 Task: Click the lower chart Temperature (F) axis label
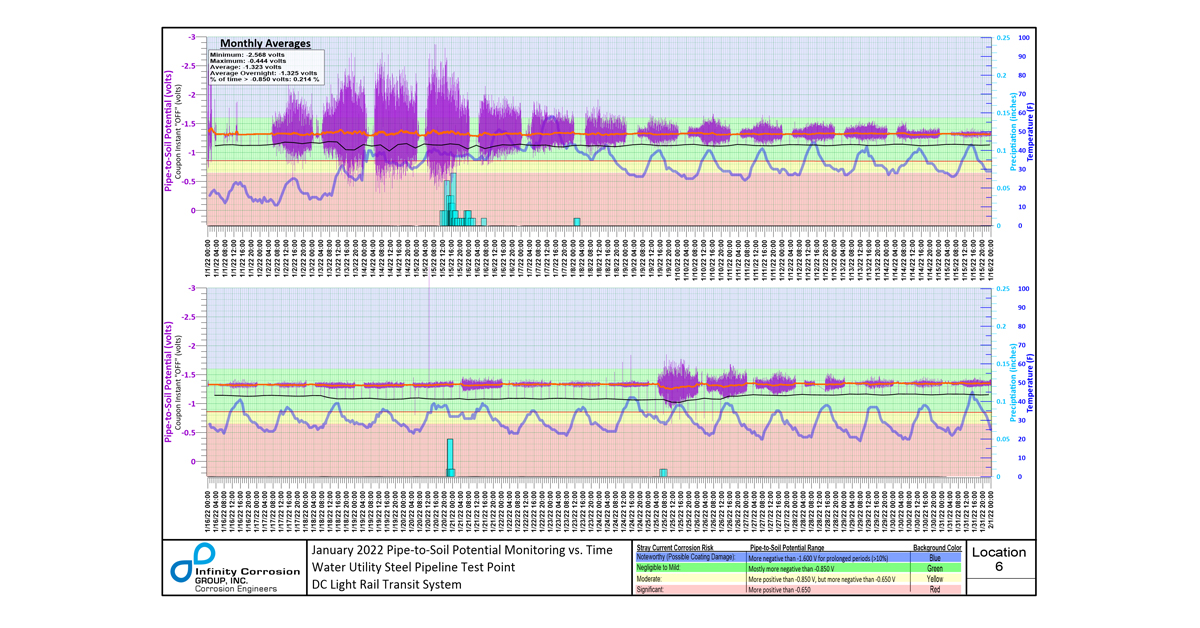1026,382
